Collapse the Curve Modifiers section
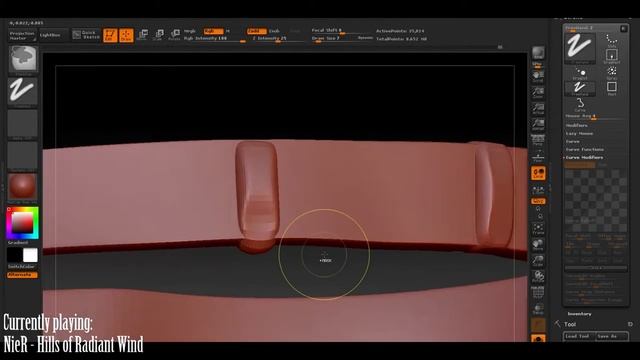This screenshot has width=640, height=360. tap(584, 158)
